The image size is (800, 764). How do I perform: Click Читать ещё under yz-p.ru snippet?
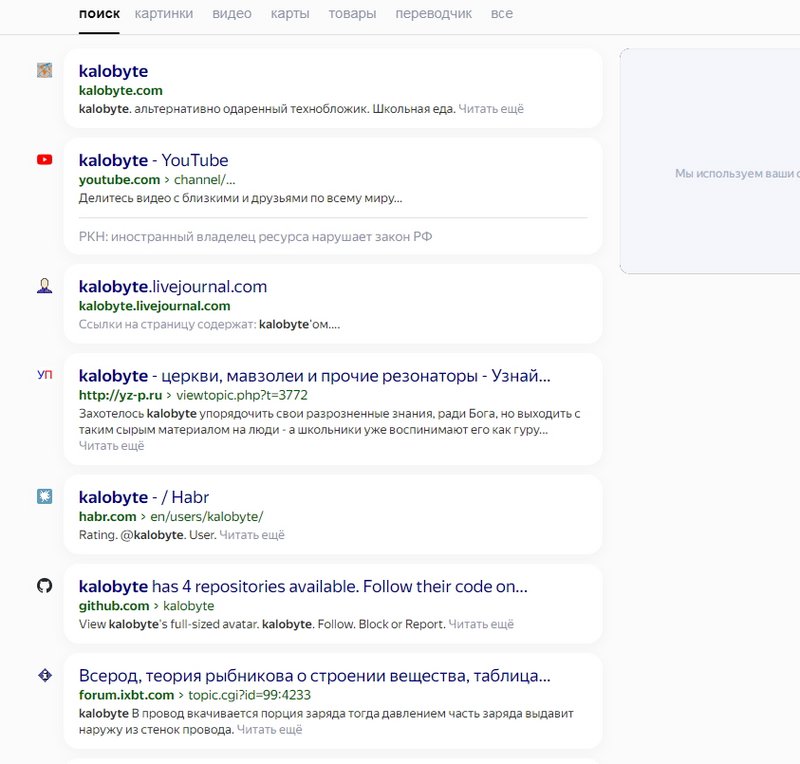[x=111, y=446]
